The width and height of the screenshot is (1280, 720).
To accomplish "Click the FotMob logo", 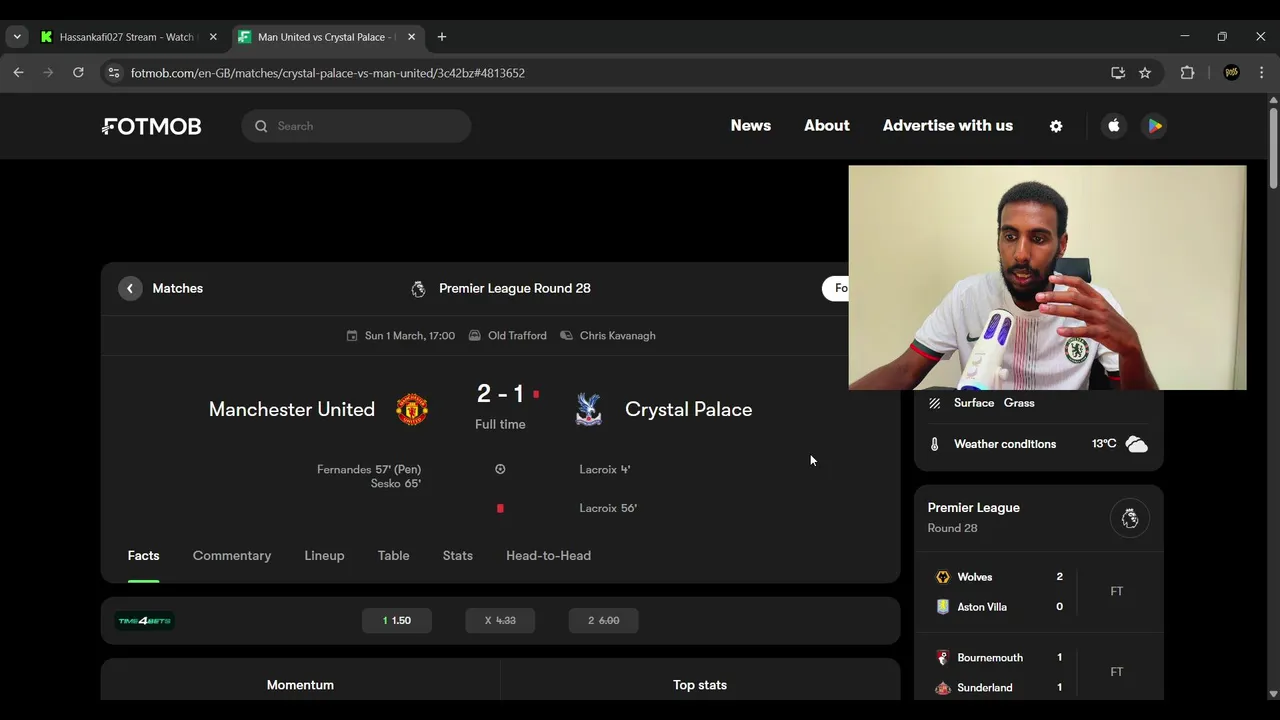I will coord(152,126).
